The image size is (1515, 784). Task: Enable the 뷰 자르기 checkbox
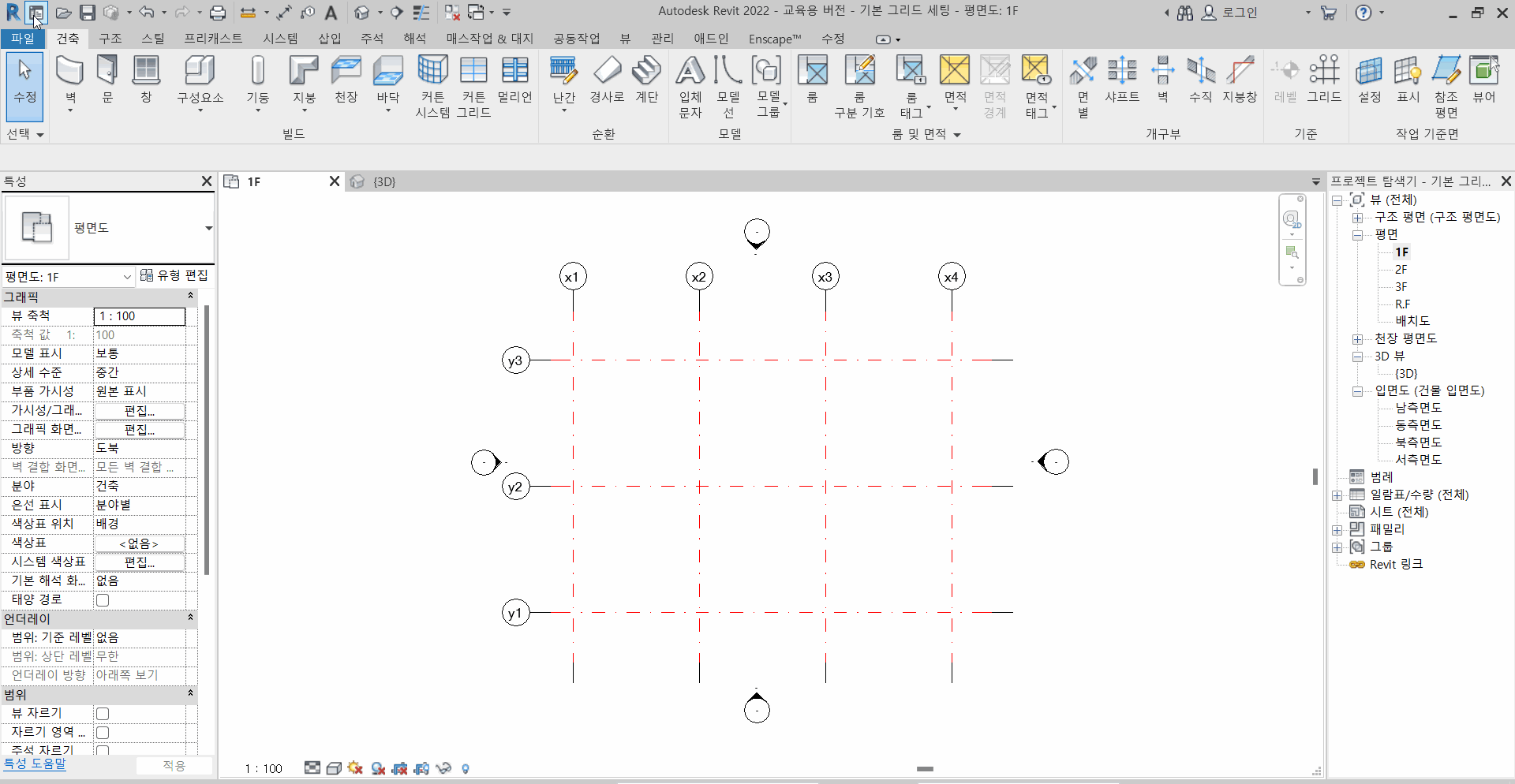[103, 714]
